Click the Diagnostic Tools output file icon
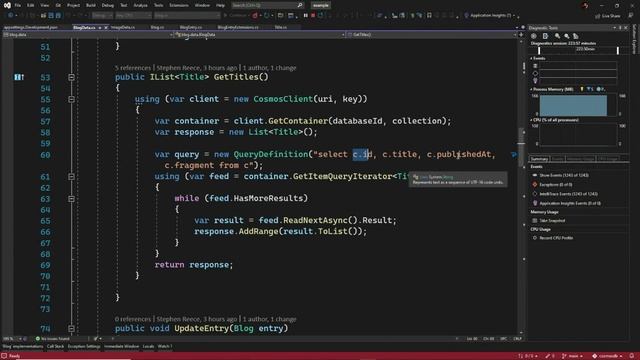Image resolution: width=640 pixels, height=360 pixels. point(545,36)
